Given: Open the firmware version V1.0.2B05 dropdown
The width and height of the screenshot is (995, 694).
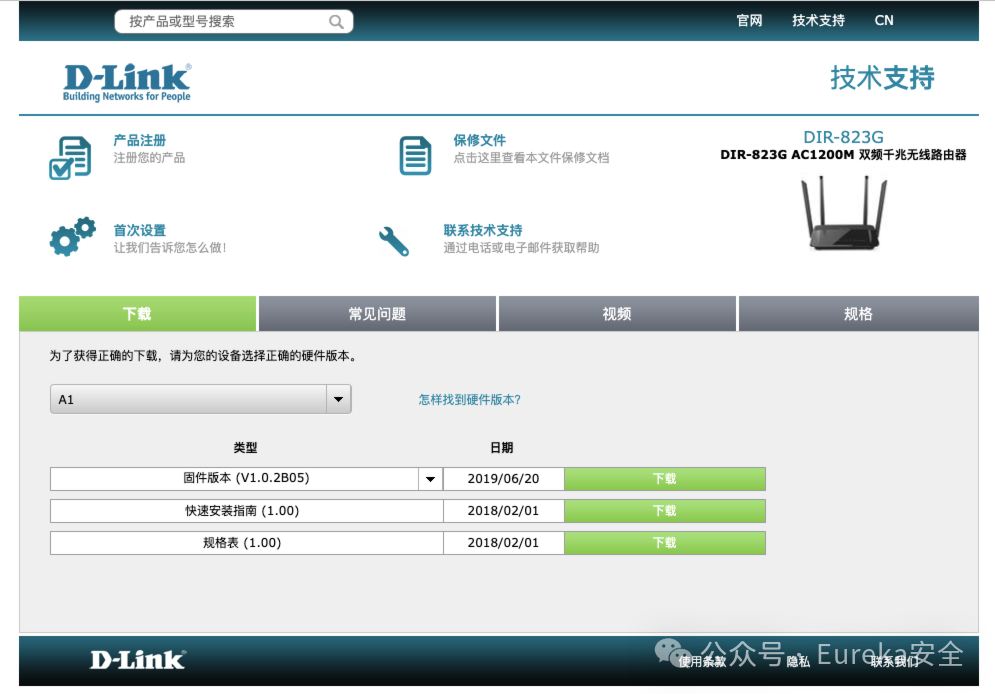Looking at the screenshot, I should point(246,479).
